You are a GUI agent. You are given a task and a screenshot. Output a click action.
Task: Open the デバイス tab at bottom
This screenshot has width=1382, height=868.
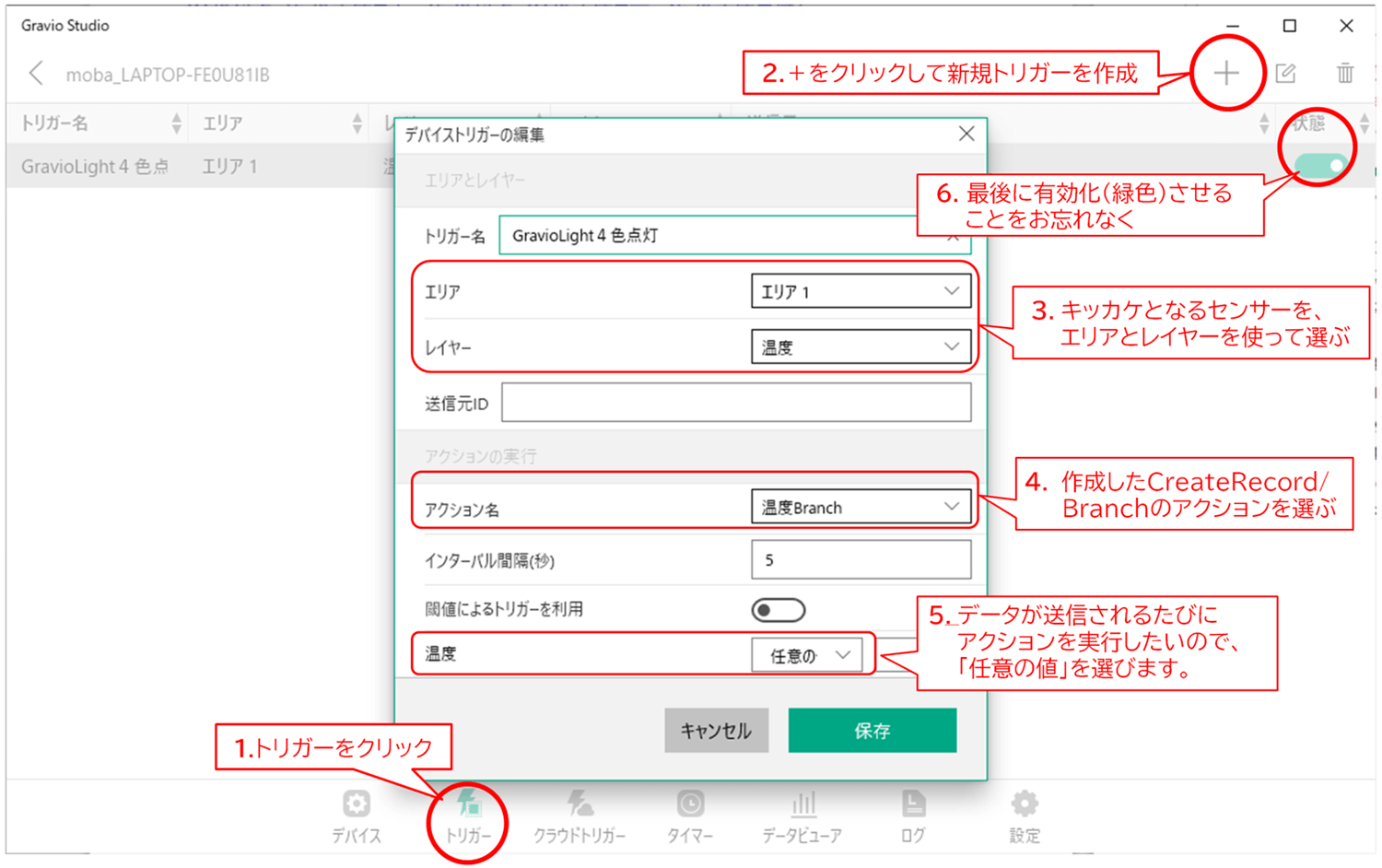357,816
